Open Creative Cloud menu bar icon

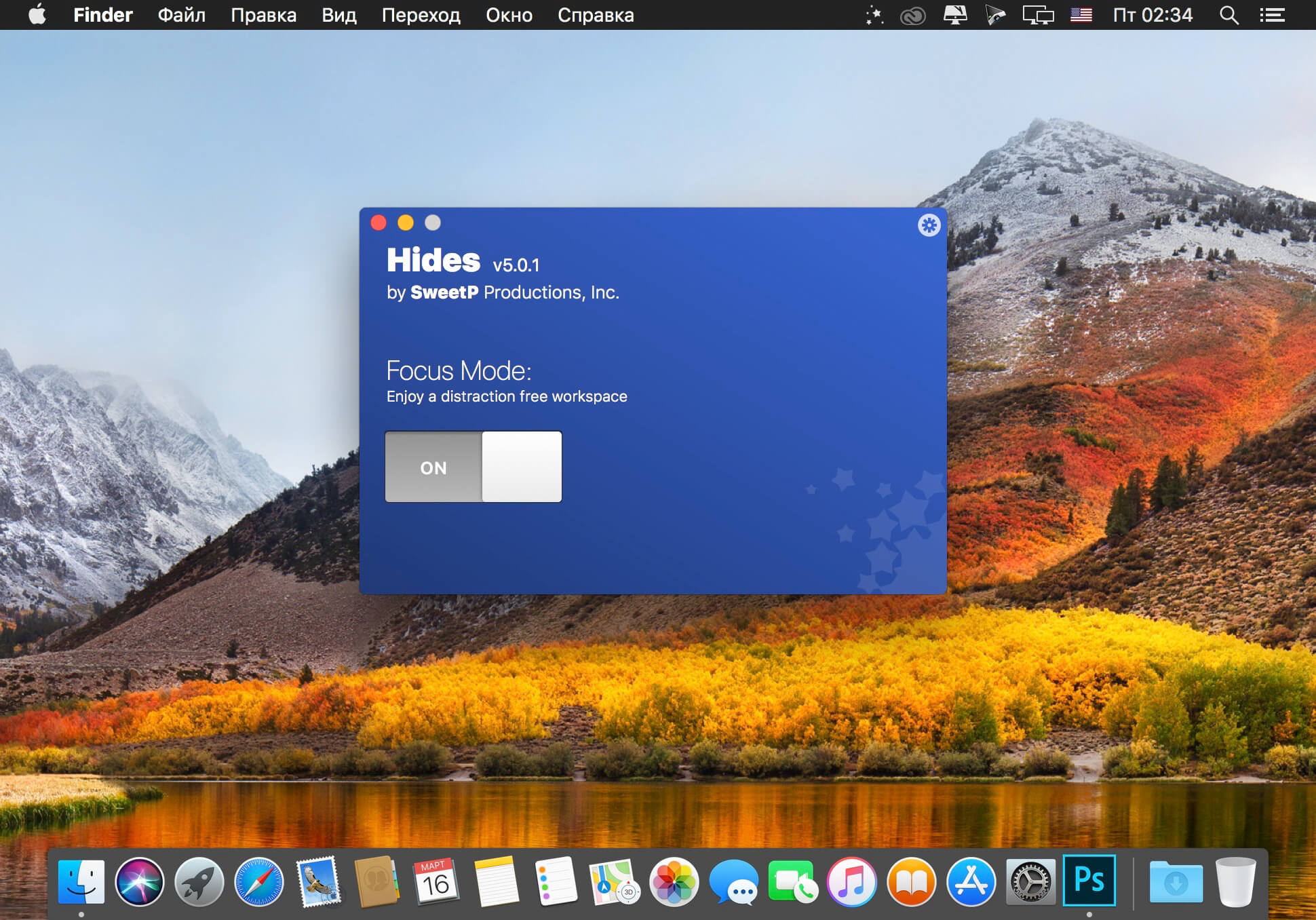tap(912, 15)
